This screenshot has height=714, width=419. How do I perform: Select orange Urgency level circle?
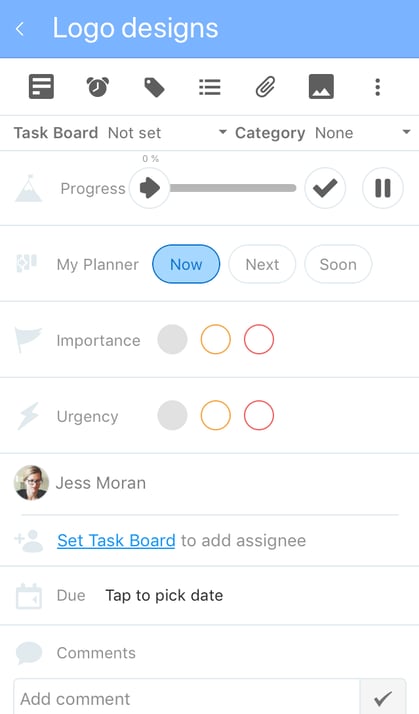point(215,416)
